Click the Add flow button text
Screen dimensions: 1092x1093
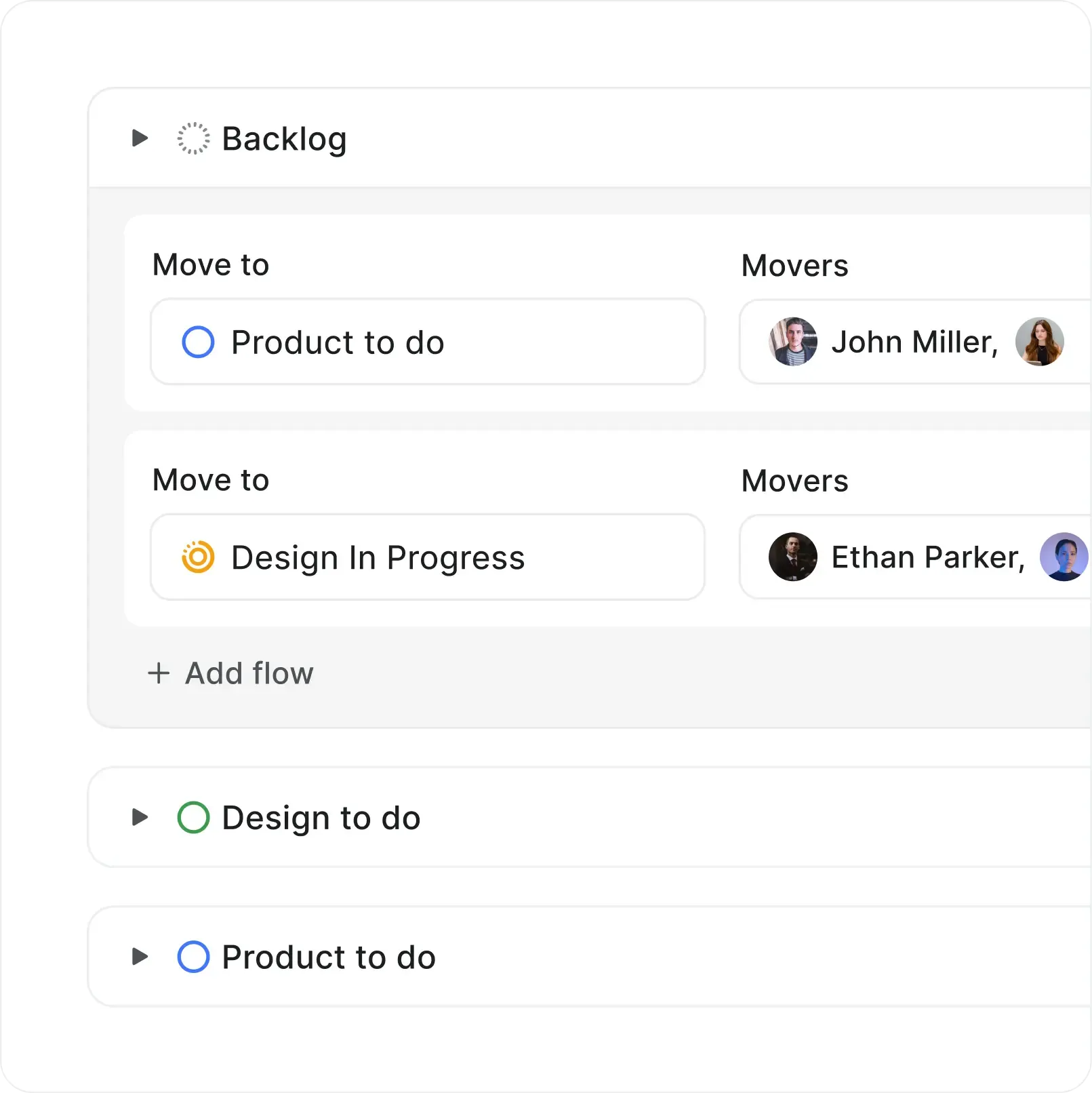[x=249, y=673]
